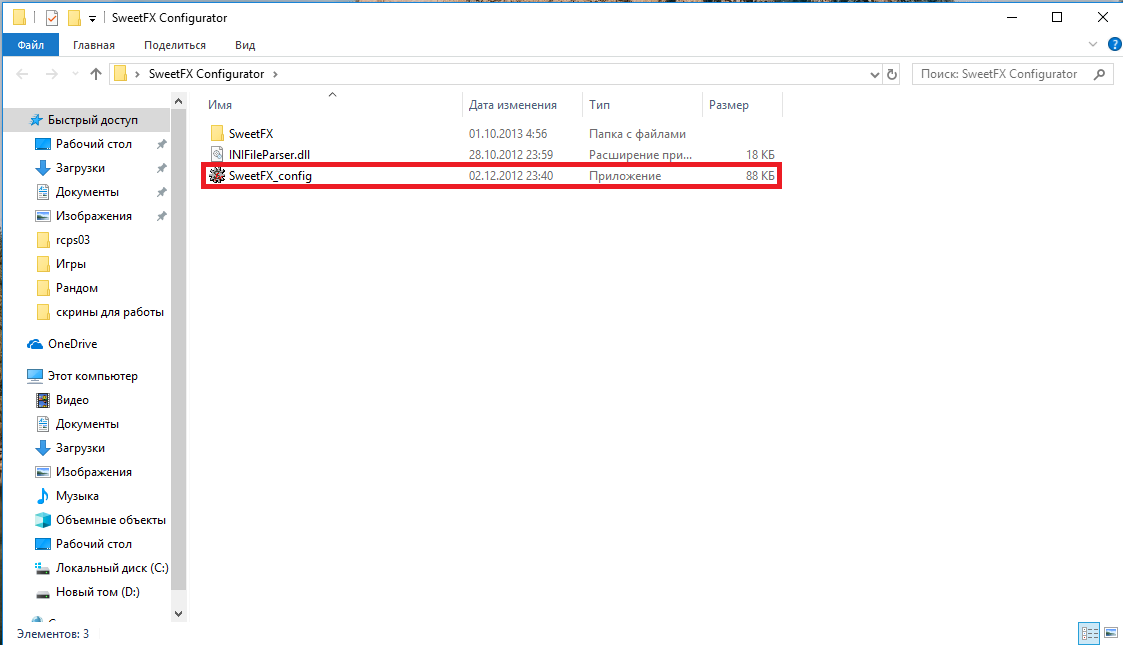Open the Главная ribbon tab
The width and height of the screenshot is (1123, 645).
94,44
